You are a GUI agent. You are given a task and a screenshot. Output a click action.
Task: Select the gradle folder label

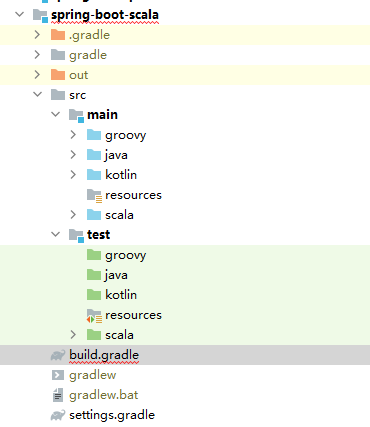click(x=88, y=55)
